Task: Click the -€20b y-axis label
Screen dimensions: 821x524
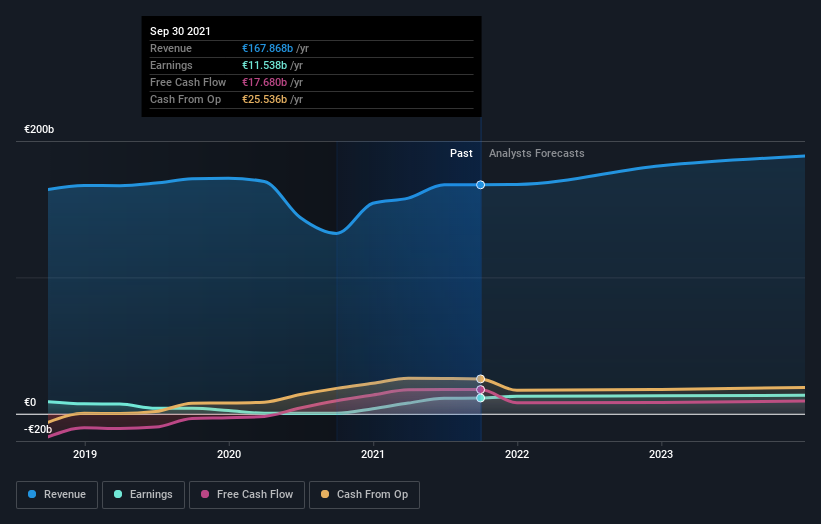Action: tap(38, 429)
